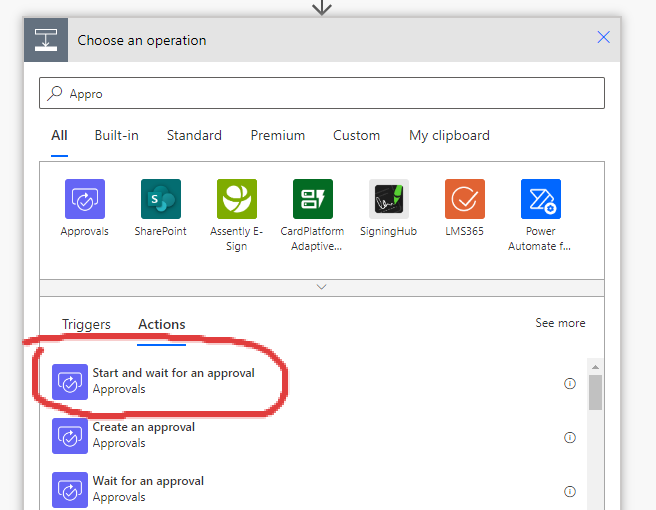Image resolution: width=656 pixels, height=510 pixels.
Task: Switch to the All tab
Action: [59, 136]
